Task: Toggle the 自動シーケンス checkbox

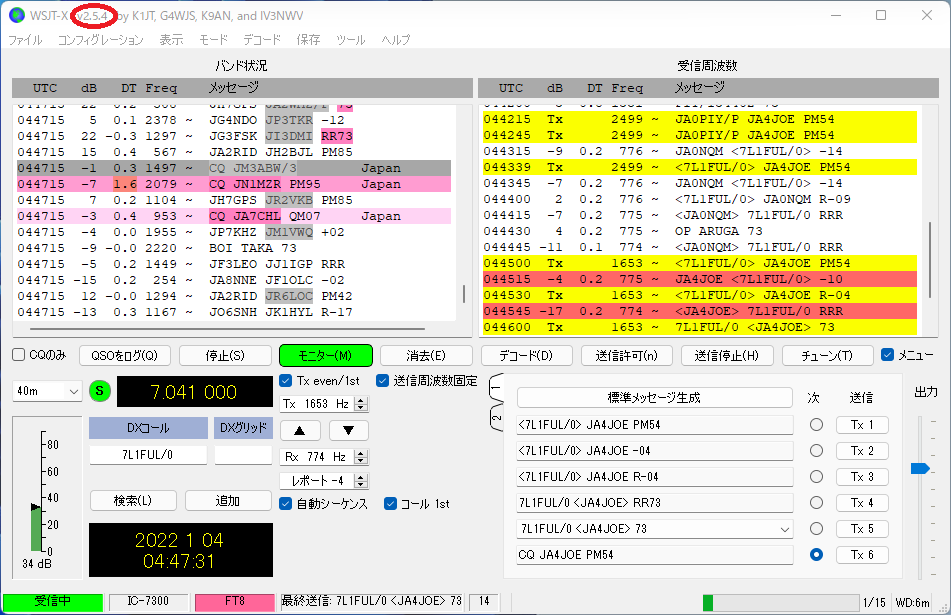Action: click(286, 503)
